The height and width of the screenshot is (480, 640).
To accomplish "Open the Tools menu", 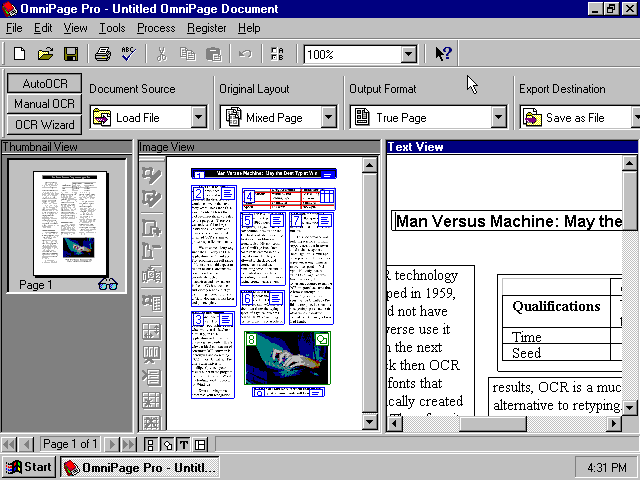I will click(112, 28).
